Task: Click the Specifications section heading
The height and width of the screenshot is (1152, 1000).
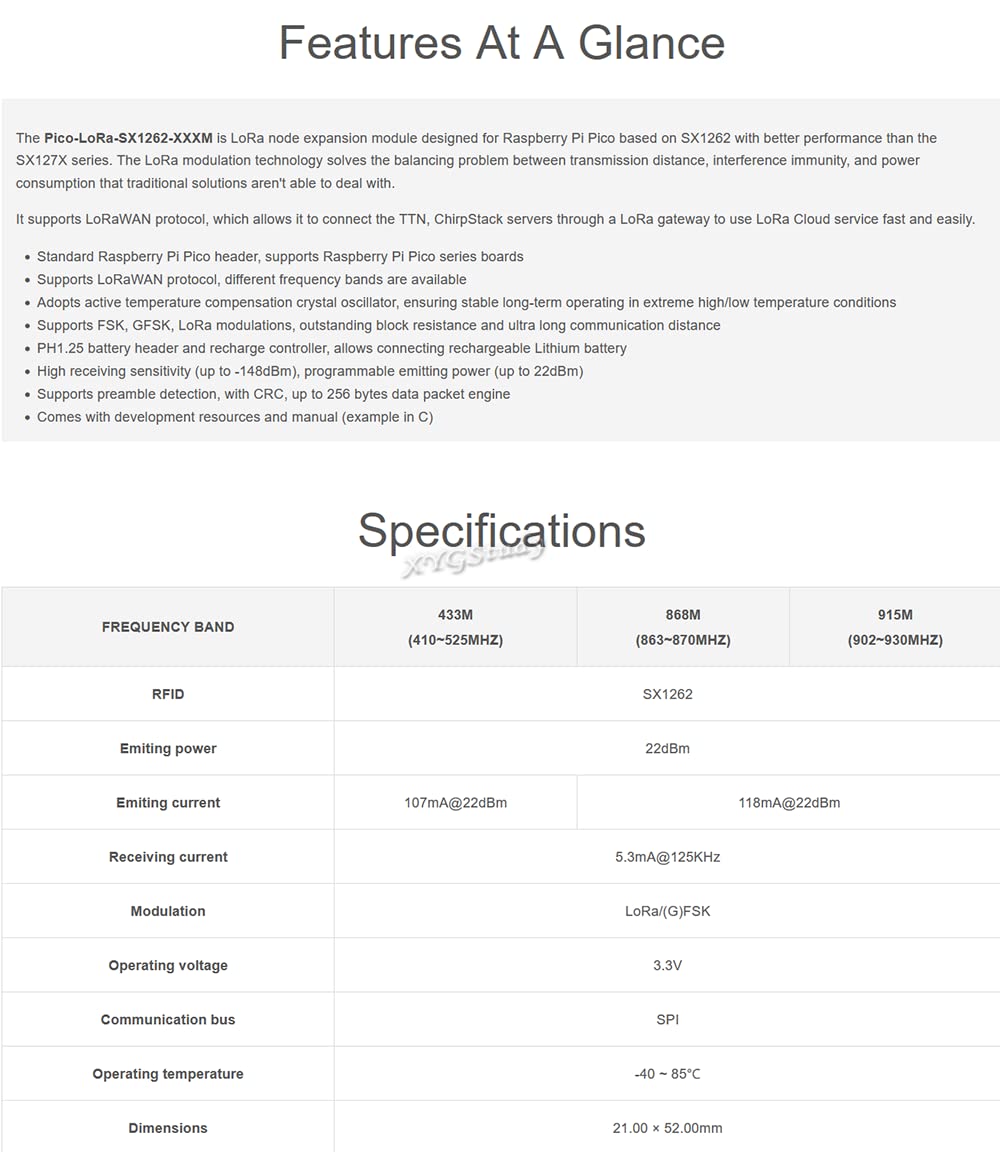Action: [x=501, y=530]
